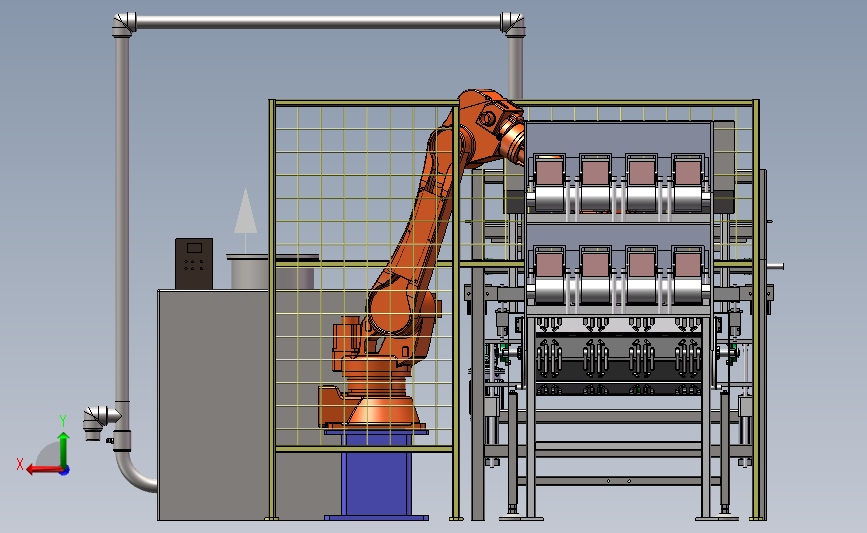The height and width of the screenshot is (533, 867).
Task: Select the cylindrical tank beside the control box
Action: 249,272
